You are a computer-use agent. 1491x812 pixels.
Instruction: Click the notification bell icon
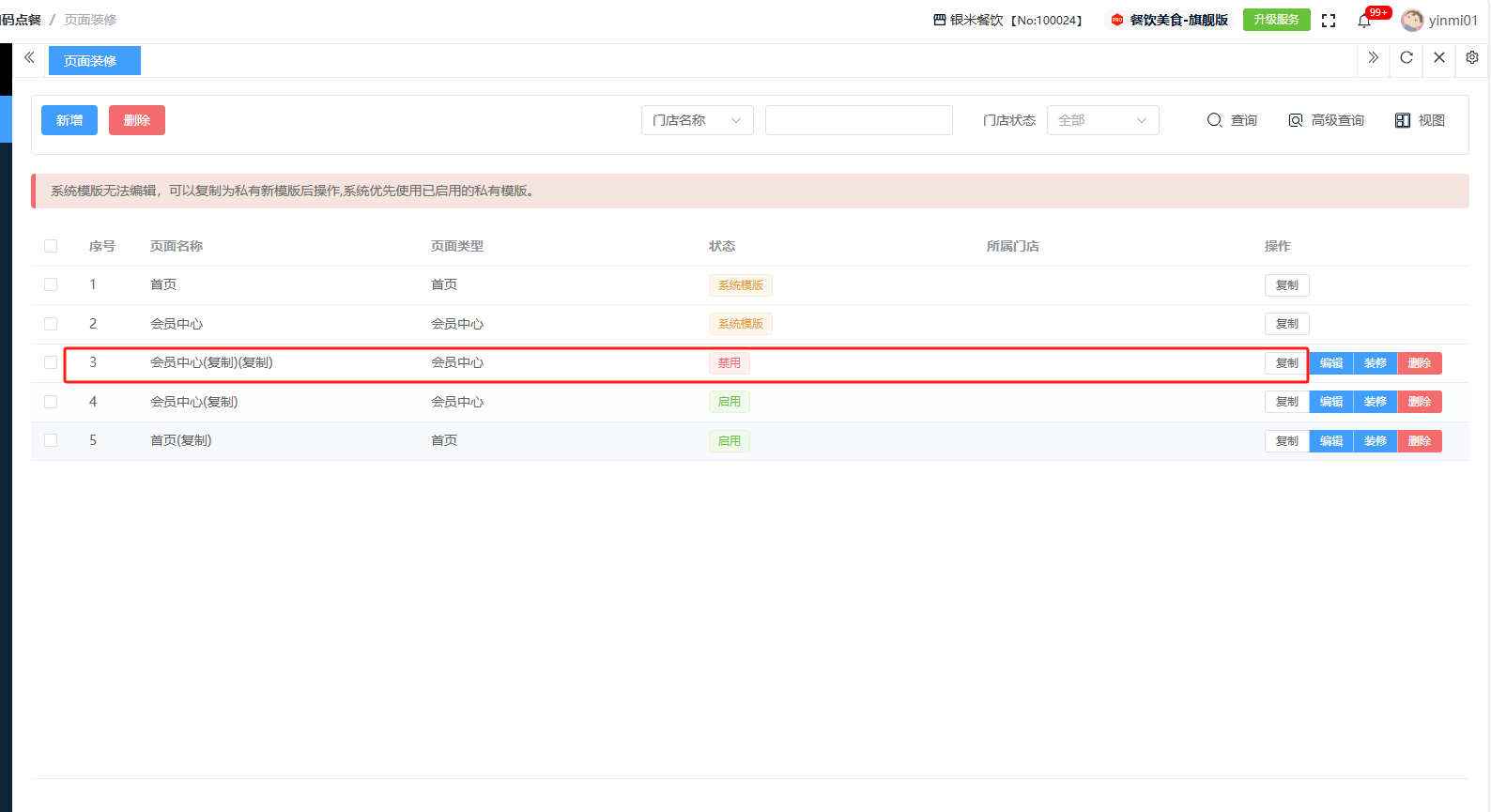[x=1364, y=21]
